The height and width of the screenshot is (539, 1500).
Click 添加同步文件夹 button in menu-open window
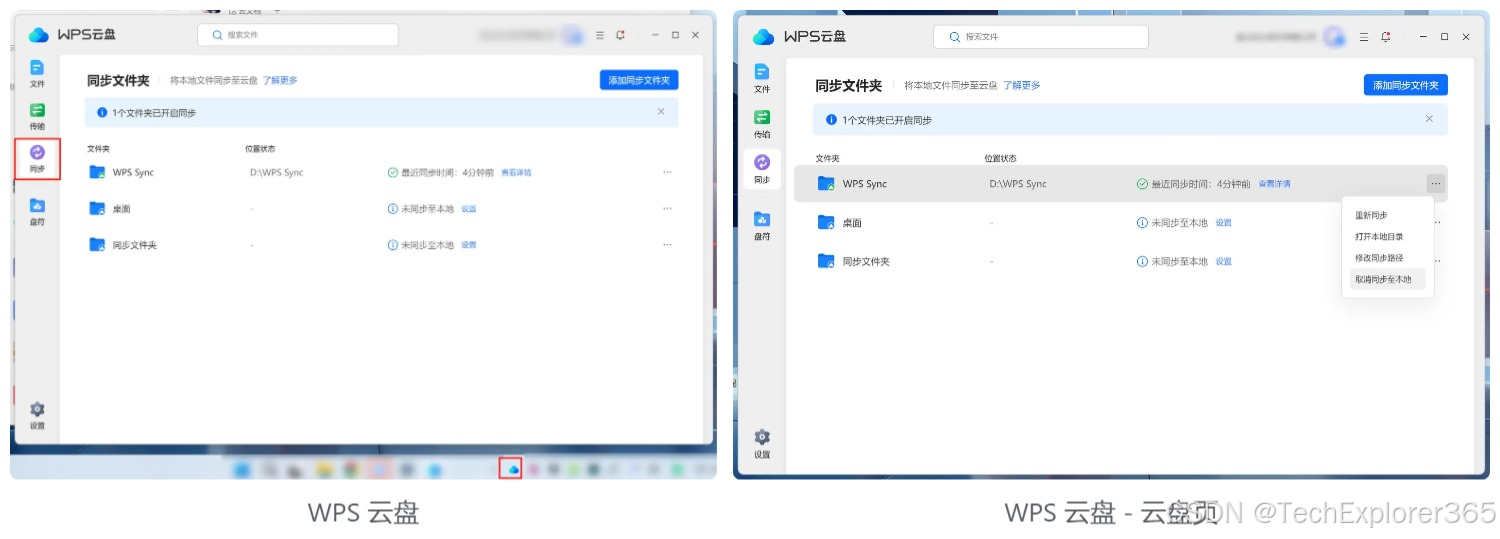(x=1406, y=86)
